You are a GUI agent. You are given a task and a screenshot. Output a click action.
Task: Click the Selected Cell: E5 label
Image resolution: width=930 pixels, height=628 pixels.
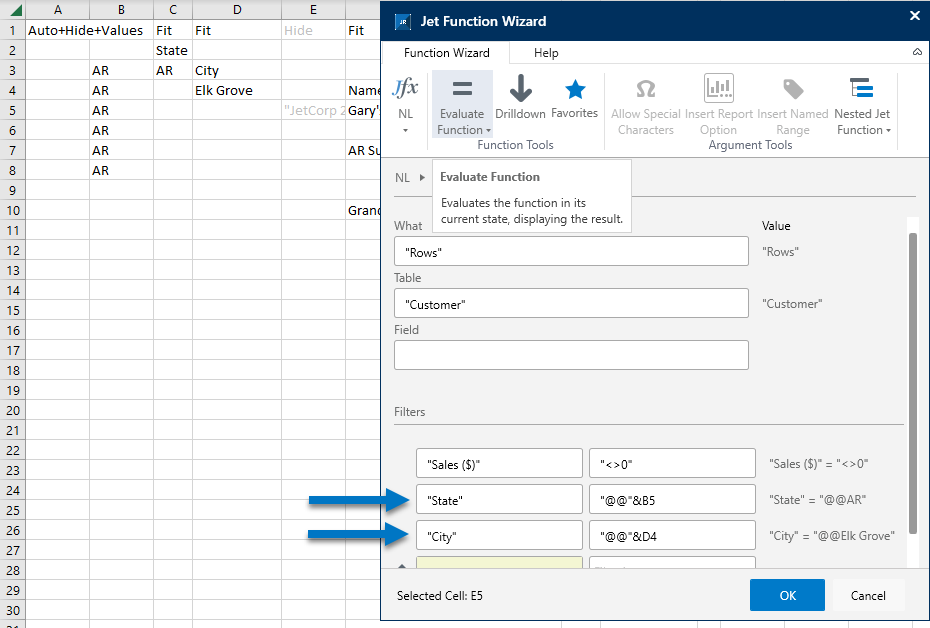click(x=439, y=595)
